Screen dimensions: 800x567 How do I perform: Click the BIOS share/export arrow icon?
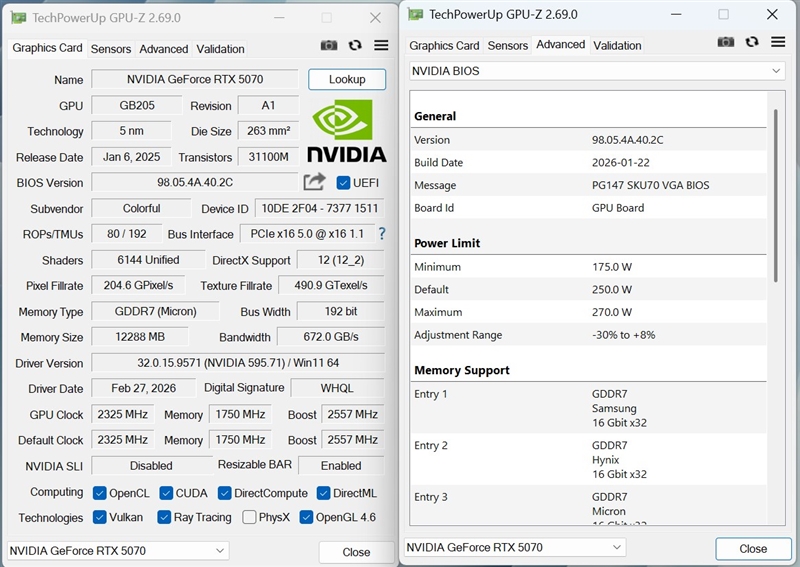314,182
